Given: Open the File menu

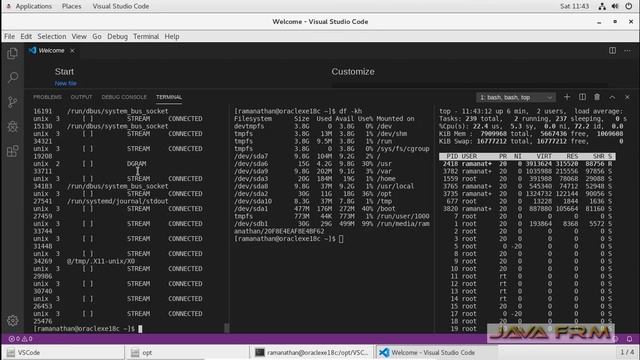Looking at the screenshot, I should [x=9, y=36].
